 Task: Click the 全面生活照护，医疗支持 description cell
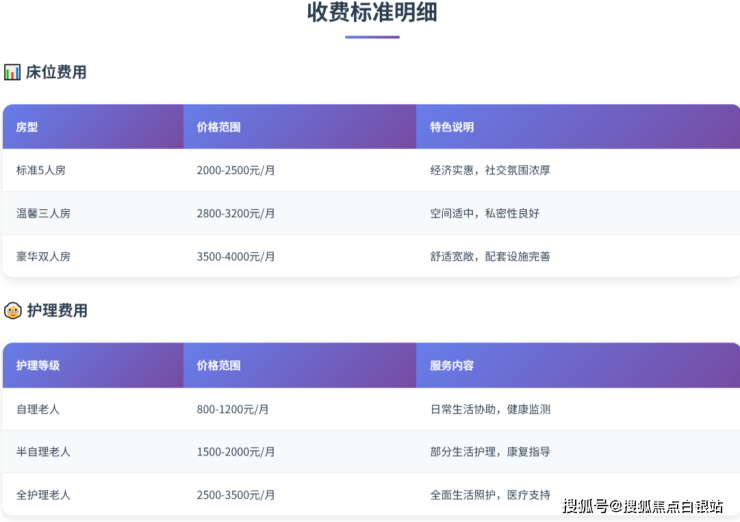(x=490, y=495)
